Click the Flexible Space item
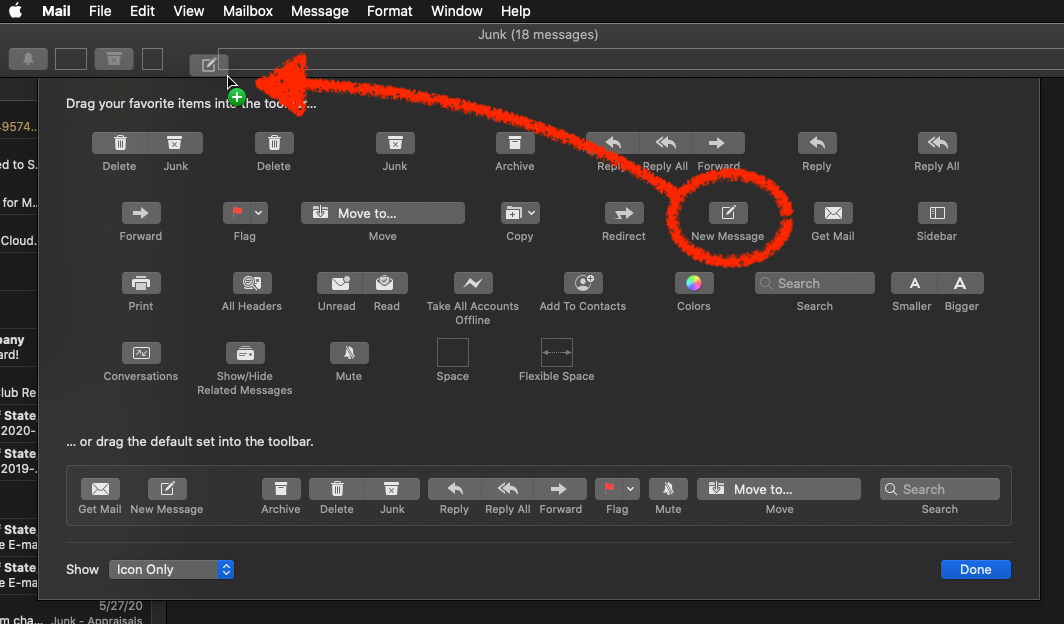The image size is (1064, 624). click(x=557, y=353)
